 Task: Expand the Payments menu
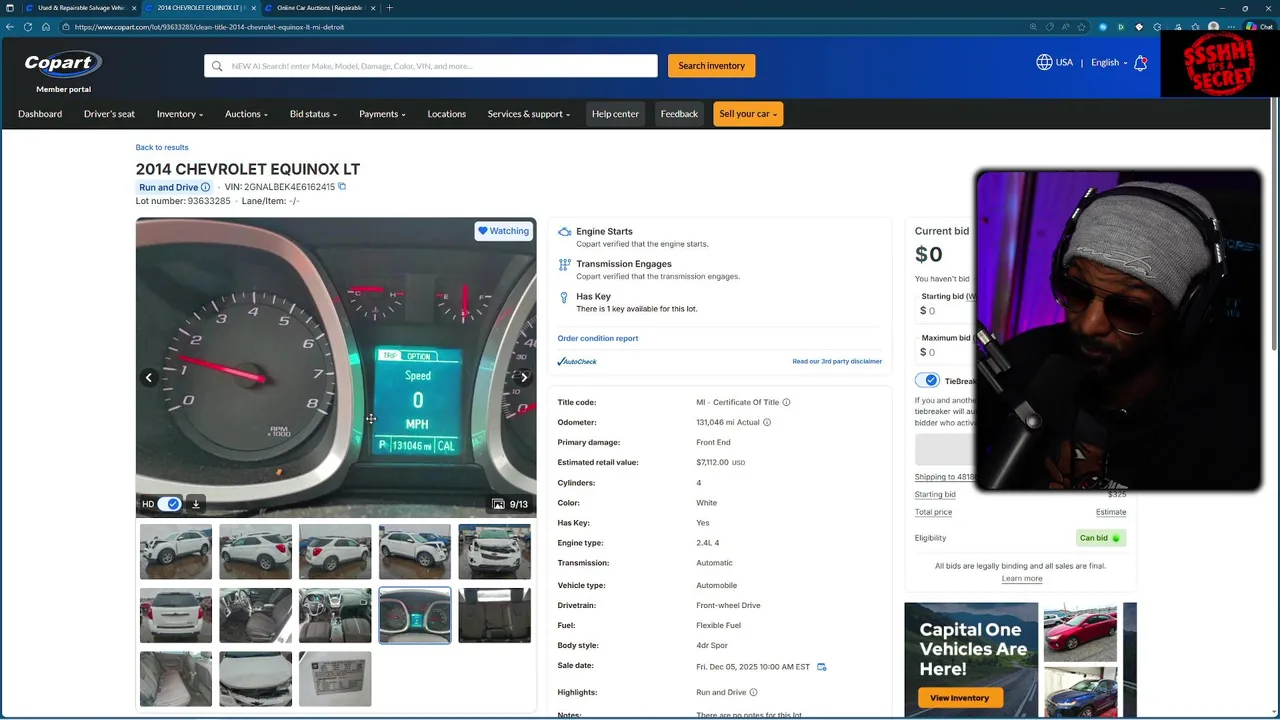tap(382, 114)
